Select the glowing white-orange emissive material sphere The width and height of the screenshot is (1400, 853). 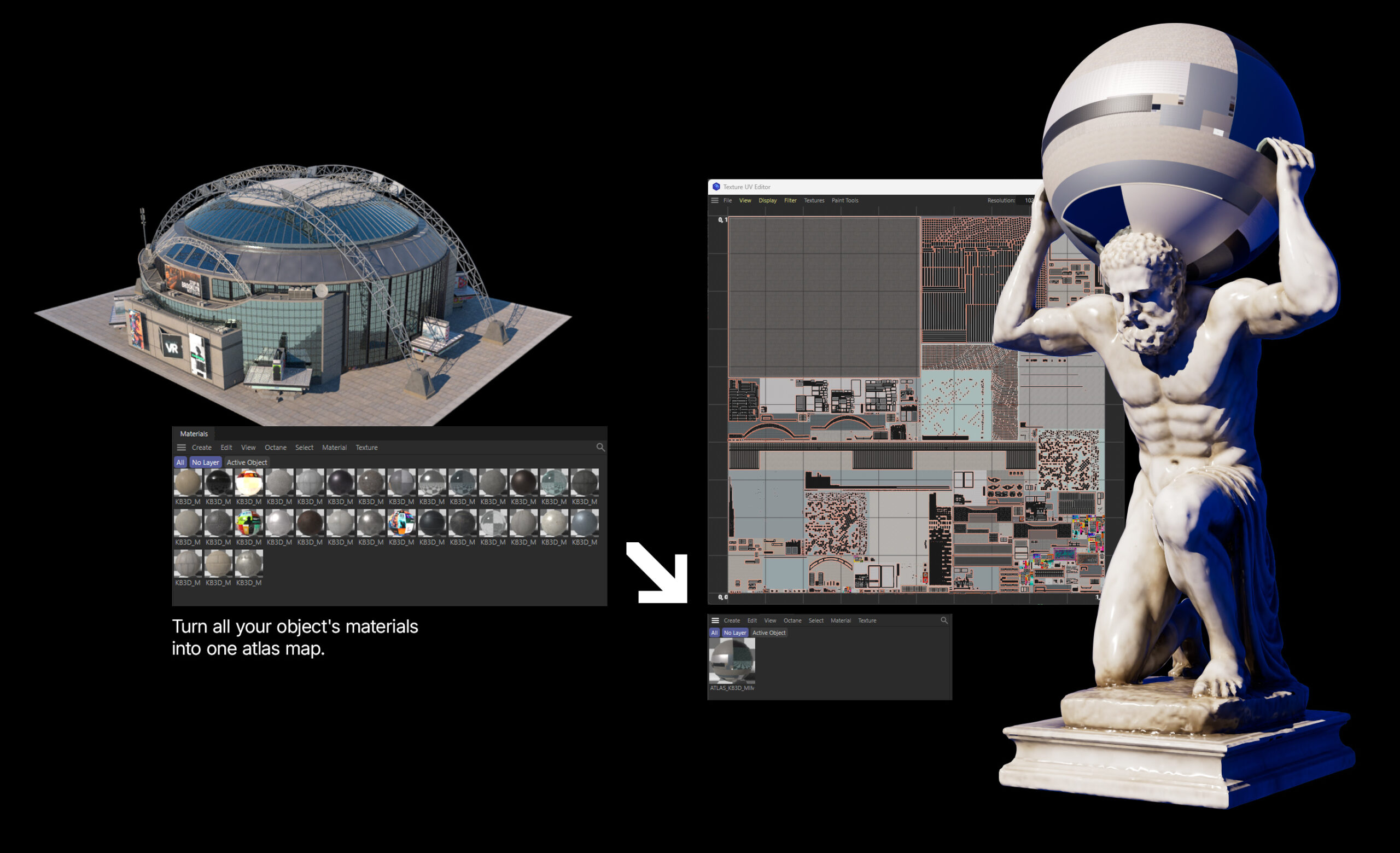(x=248, y=483)
